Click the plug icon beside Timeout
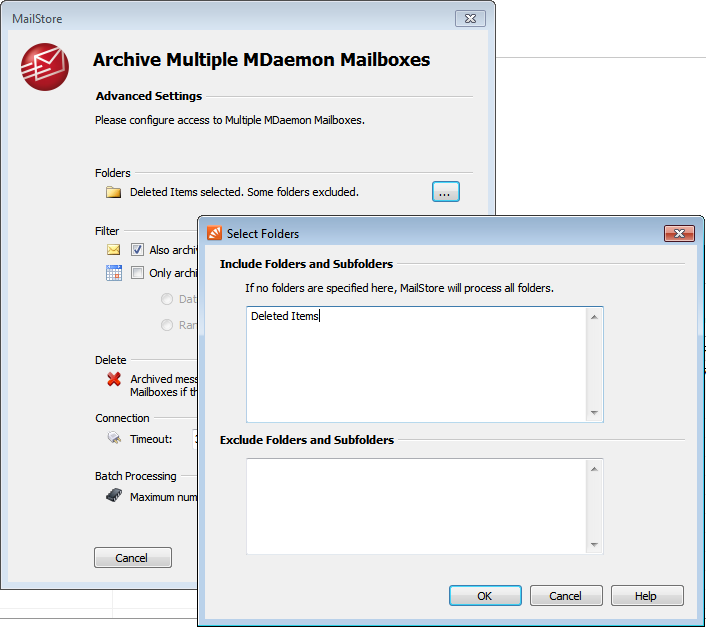This screenshot has width=706, height=628. (114, 438)
